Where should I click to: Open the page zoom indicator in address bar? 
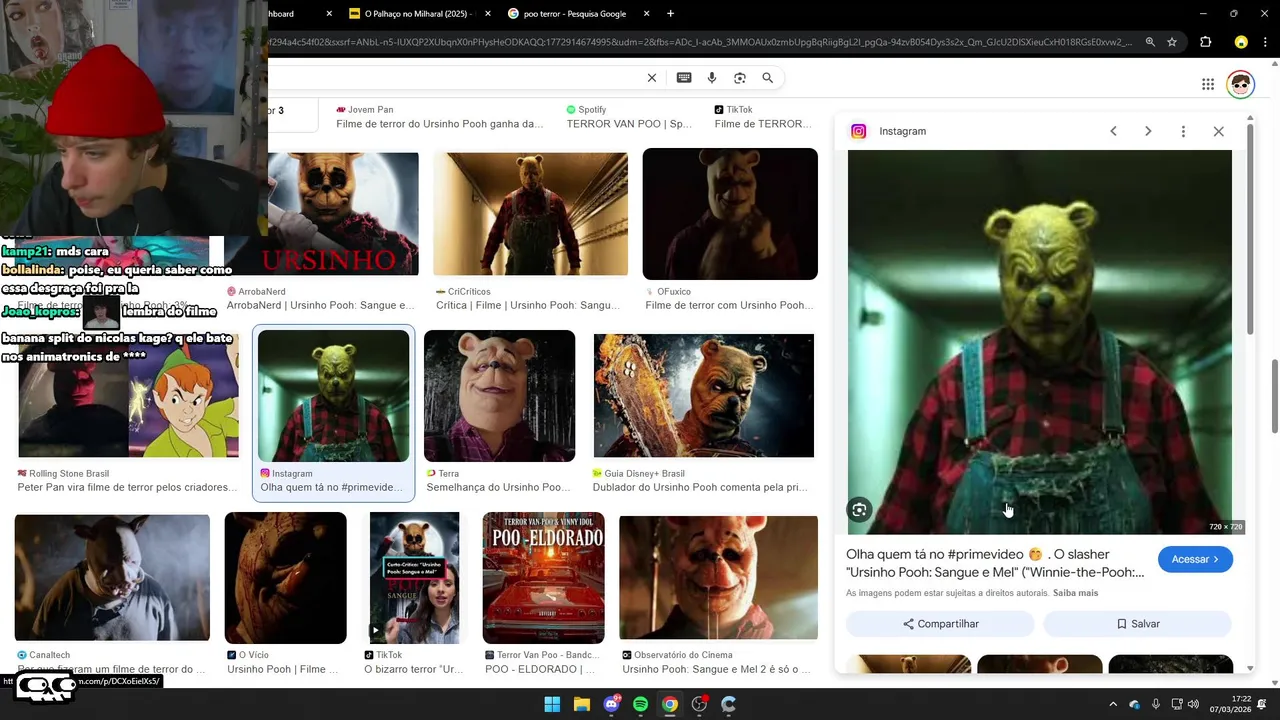click(1150, 42)
